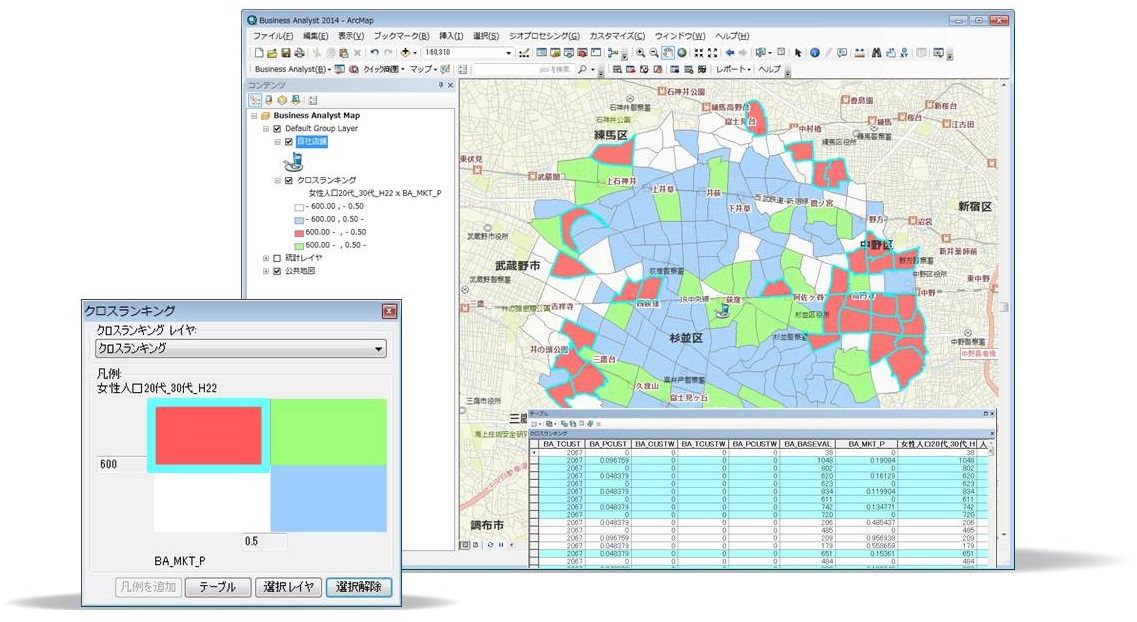
Task: Collapse the クロスランキング layer legend
Action: (278, 181)
